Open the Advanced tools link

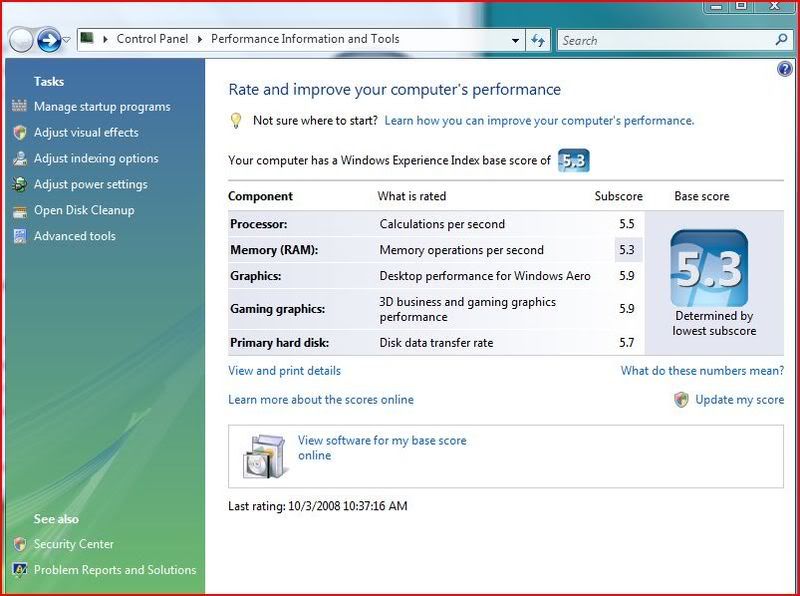pyautogui.click(x=74, y=236)
